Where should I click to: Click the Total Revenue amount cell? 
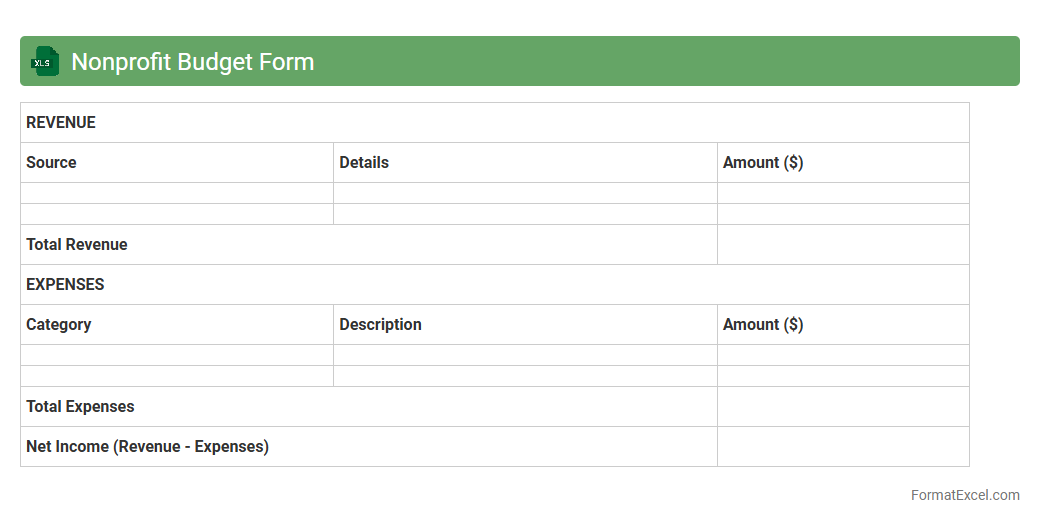[842, 245]
